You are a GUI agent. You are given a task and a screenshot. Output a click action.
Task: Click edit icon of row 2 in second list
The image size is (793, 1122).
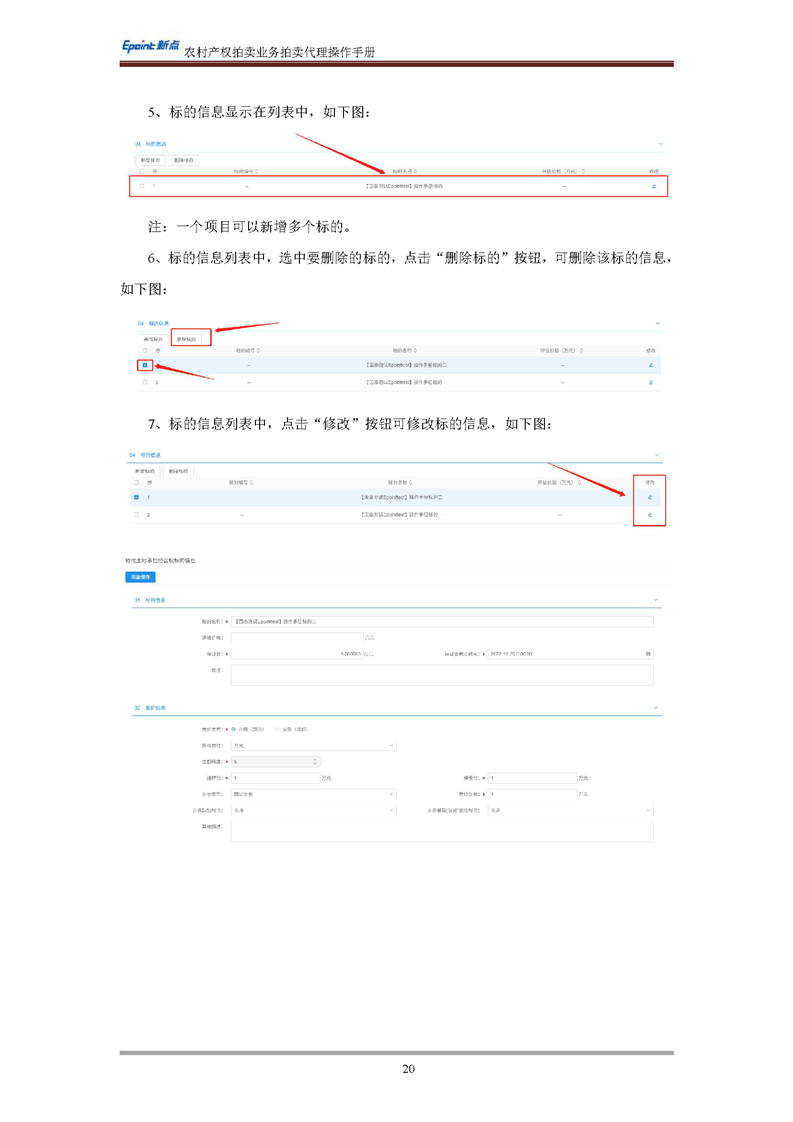(651, 382)
